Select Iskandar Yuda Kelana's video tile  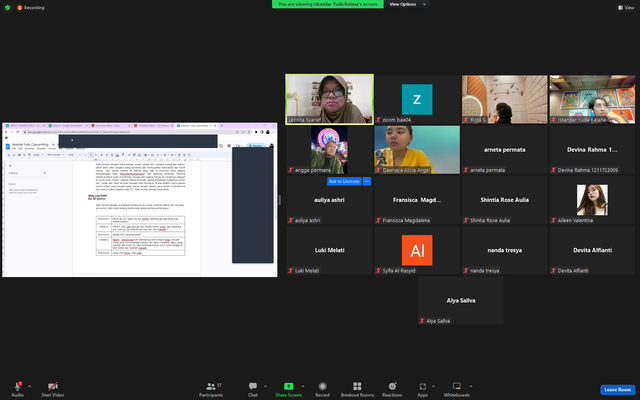592,99
